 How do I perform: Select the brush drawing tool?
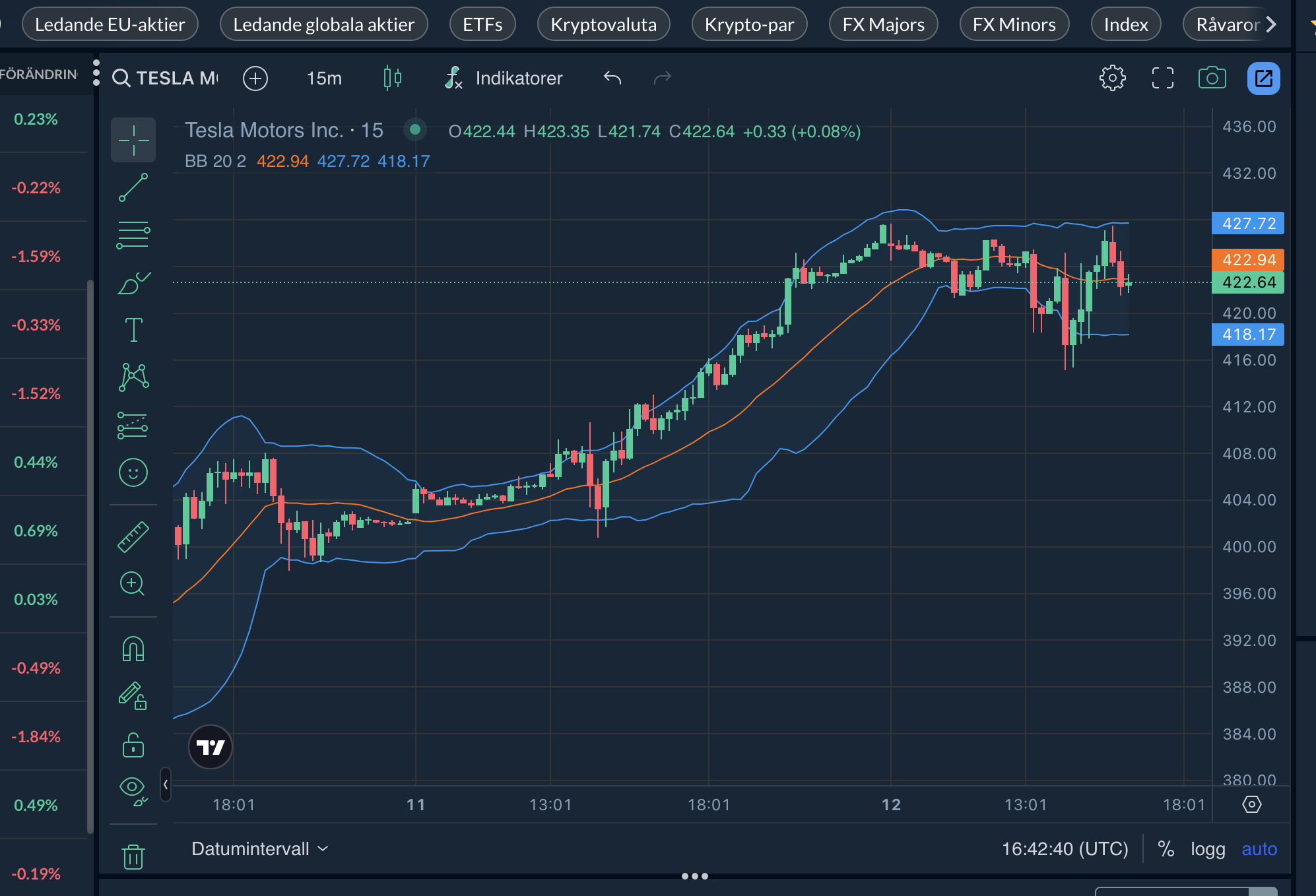coord(133,284)
